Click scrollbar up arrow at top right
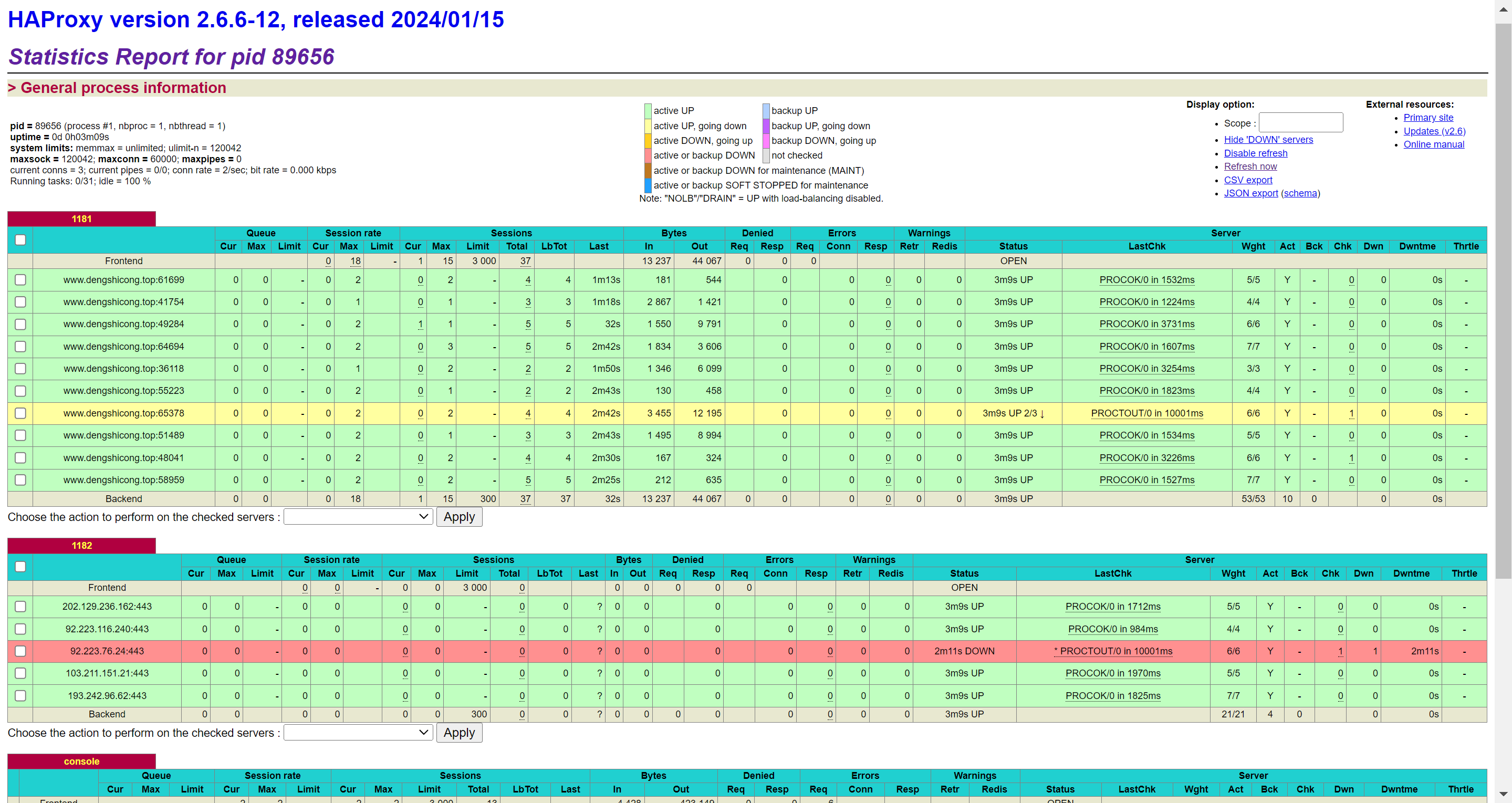This screenshot has height=803, width=1512. 1503,9
